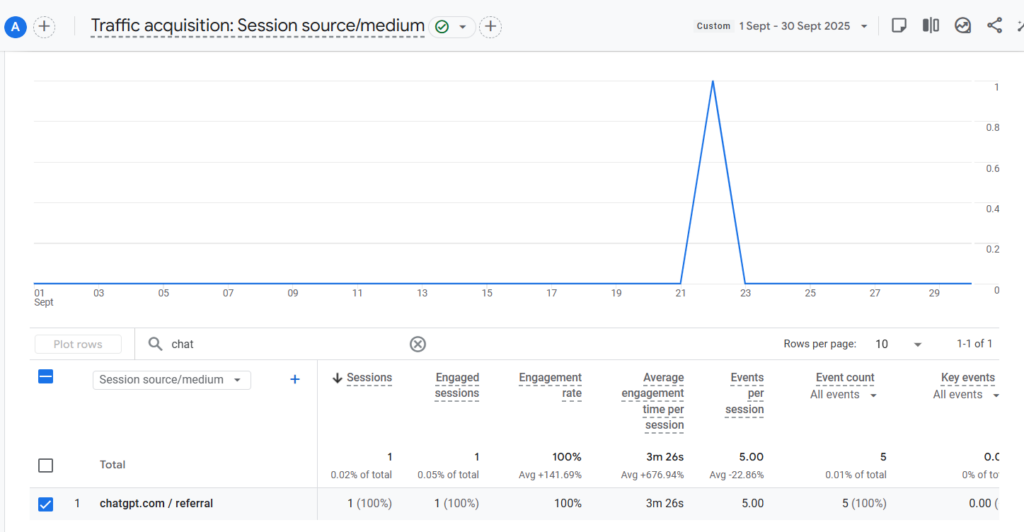1024x532 pixels.
Task: Add a secondary dimension with the blue plus icon
Action: pos(295,379)
